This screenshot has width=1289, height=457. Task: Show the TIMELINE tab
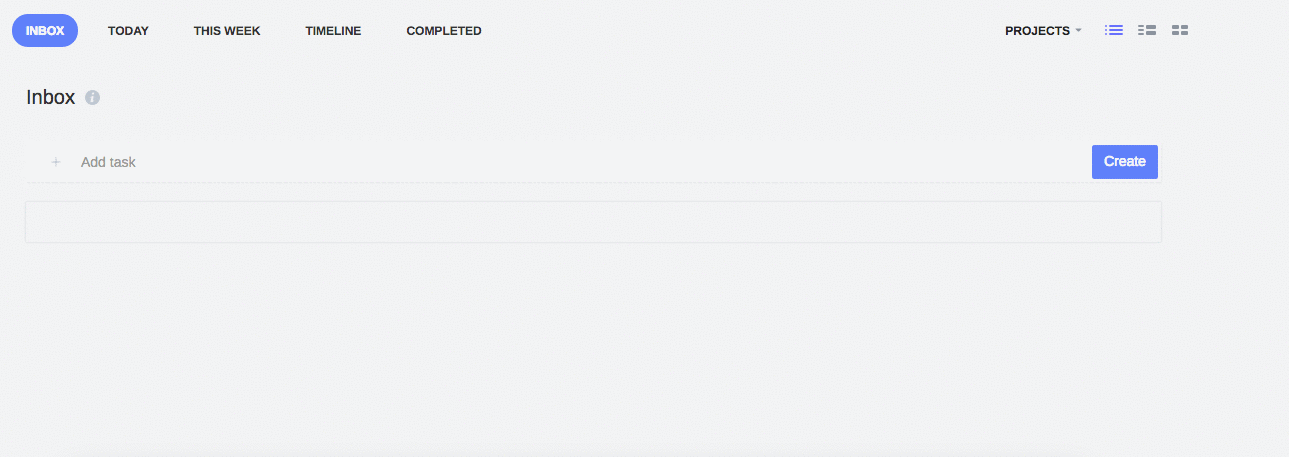[333, 31]
